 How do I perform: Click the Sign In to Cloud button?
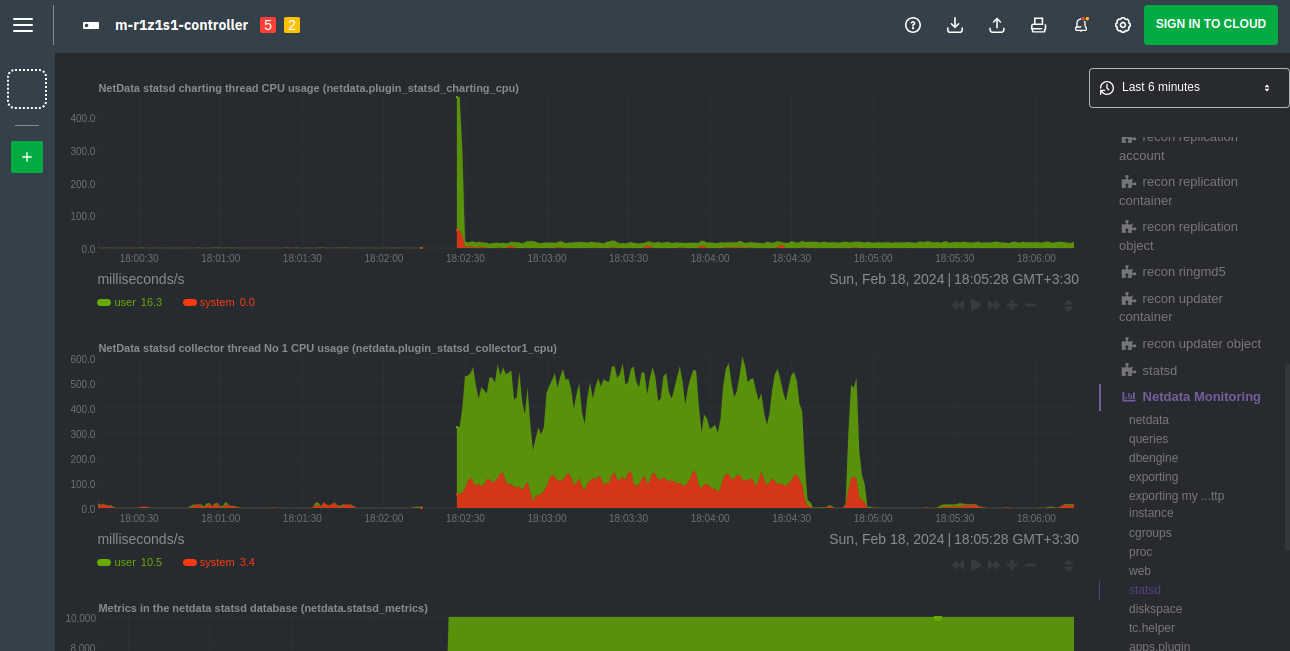click(x=1210, y=25)
